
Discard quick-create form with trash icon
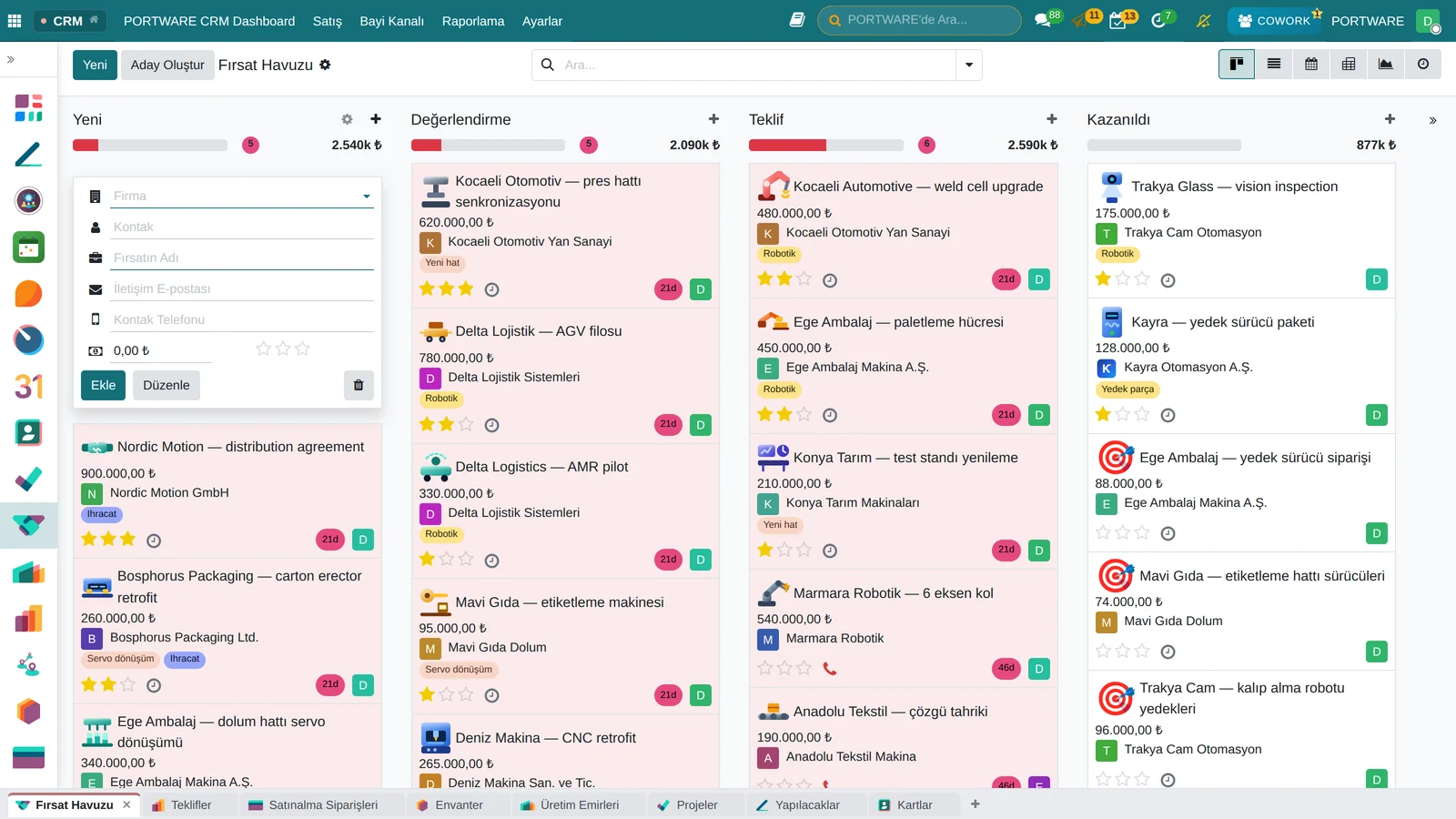click(359, 385)
